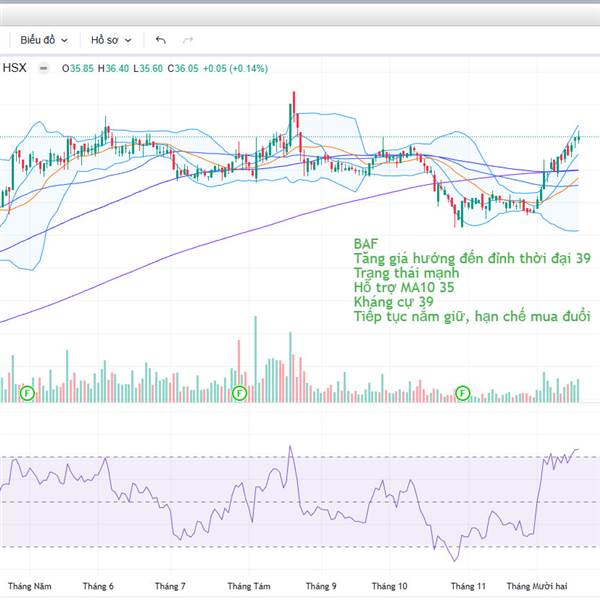Click the F marker in Tháng Tám
This screenshot has height=600, width=600.
[240, 393]
